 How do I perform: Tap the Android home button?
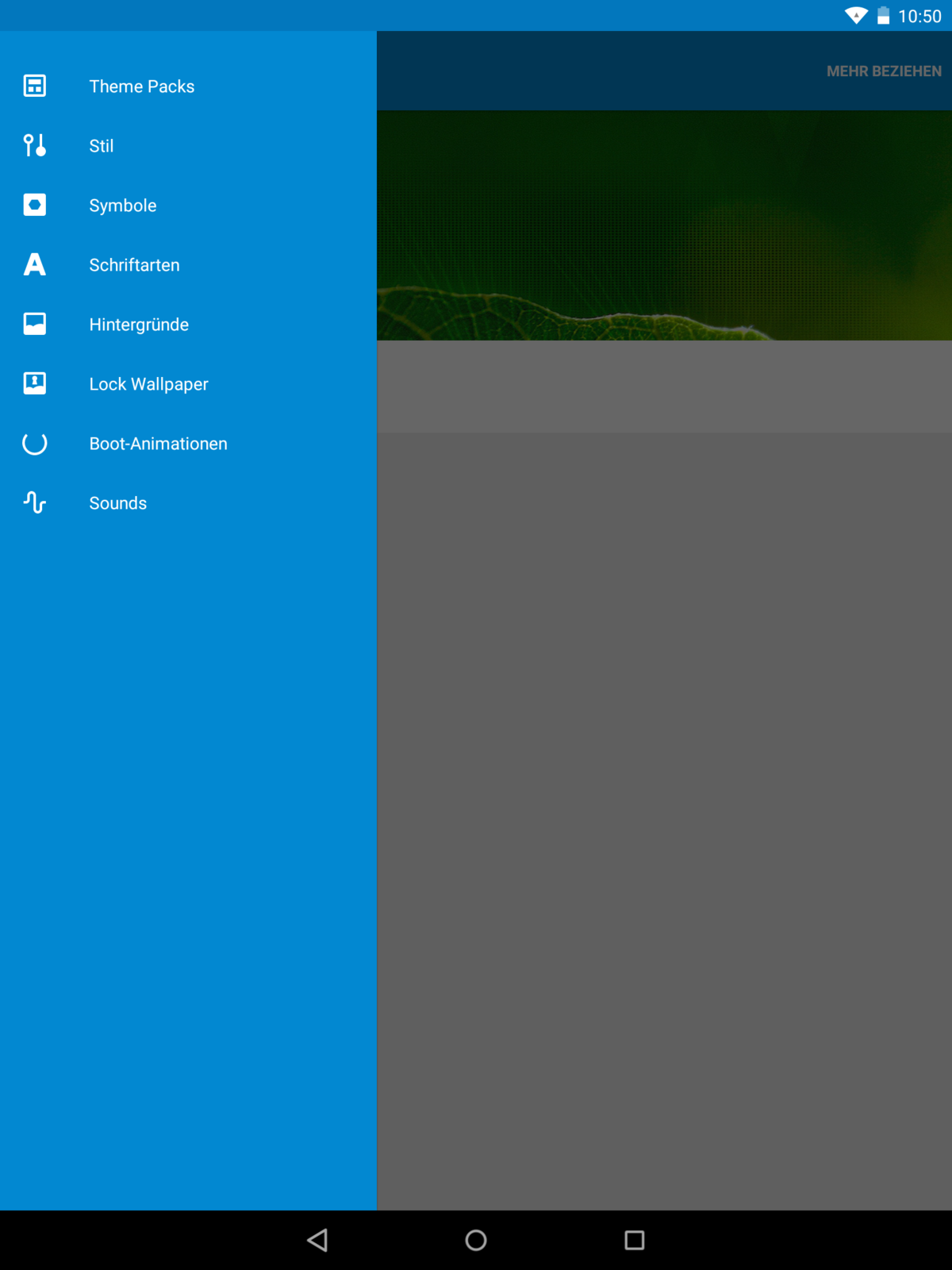coord(476,1240)
